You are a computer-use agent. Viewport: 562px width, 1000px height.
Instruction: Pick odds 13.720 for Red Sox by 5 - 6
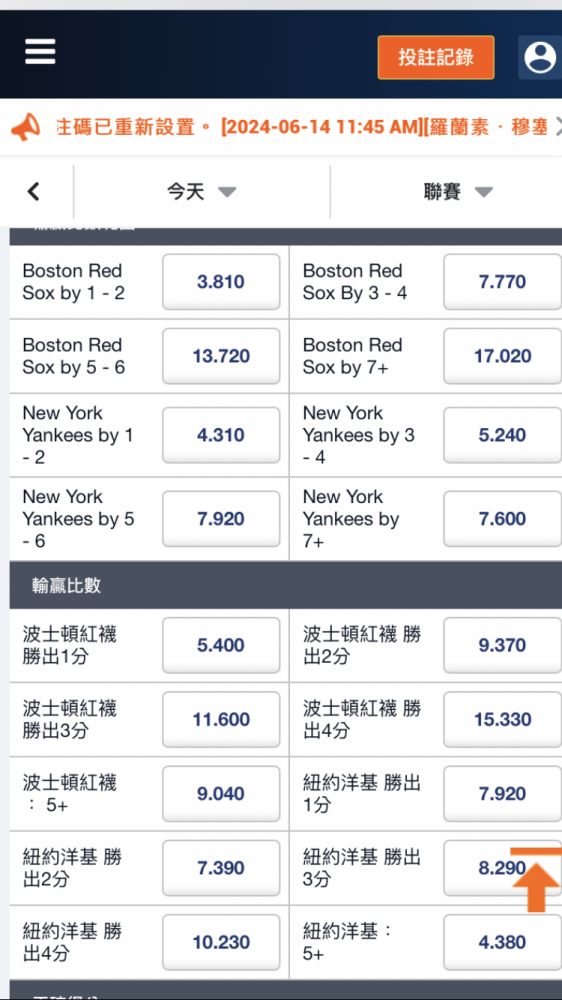tap(221, 356)
